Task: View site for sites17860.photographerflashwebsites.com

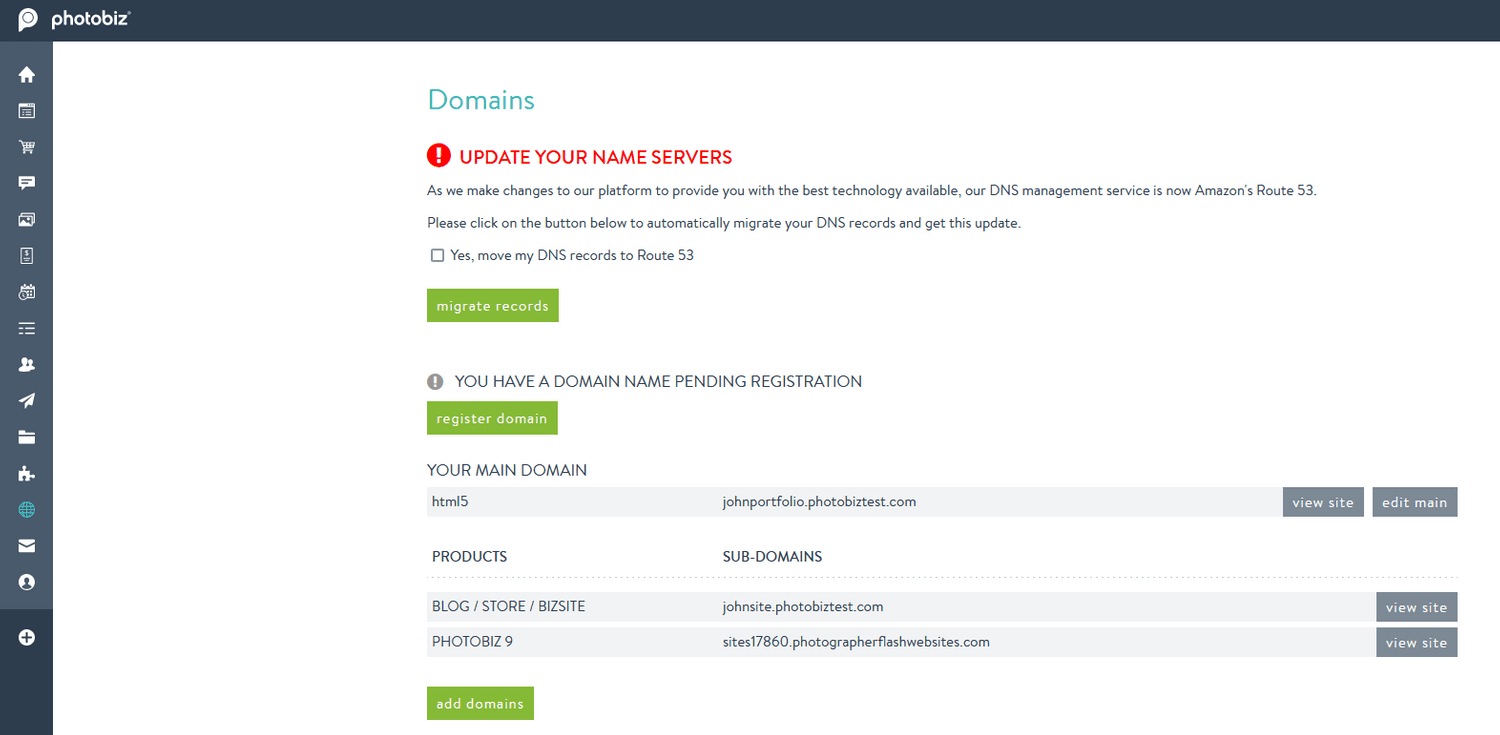Action: [x=1417, y=642]
